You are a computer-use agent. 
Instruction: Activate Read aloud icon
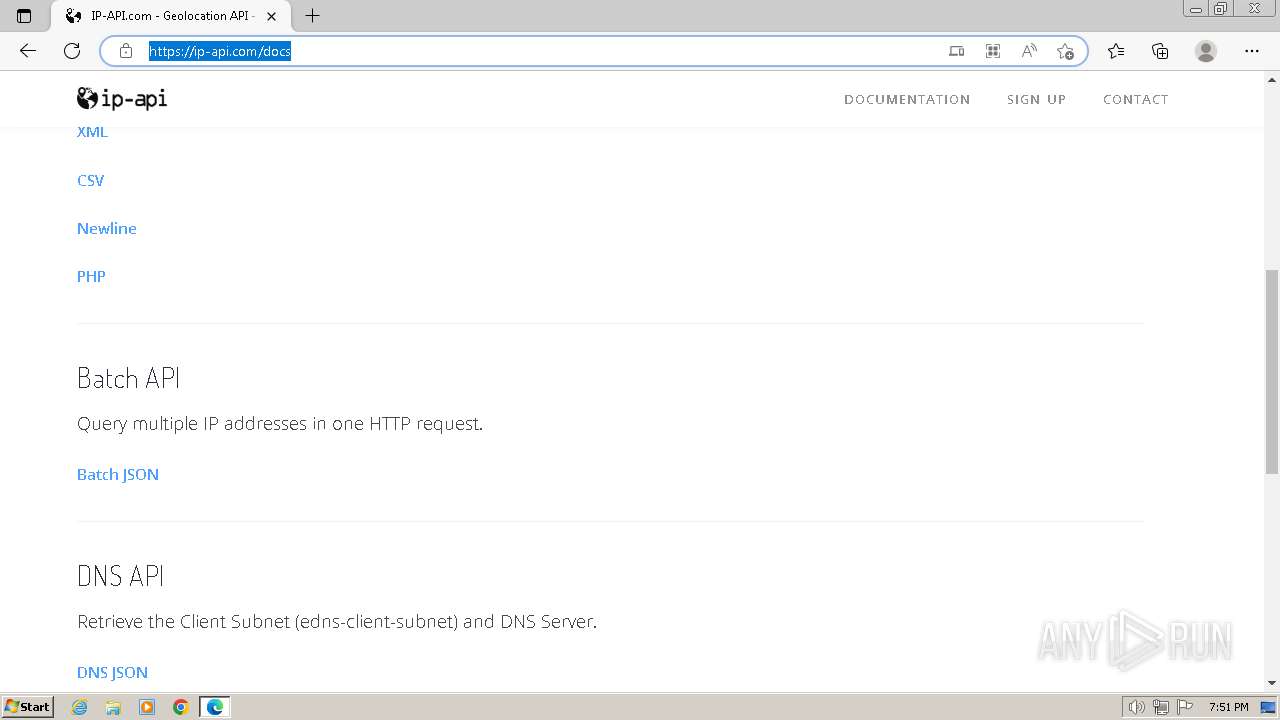click(x=1029, y=51)
